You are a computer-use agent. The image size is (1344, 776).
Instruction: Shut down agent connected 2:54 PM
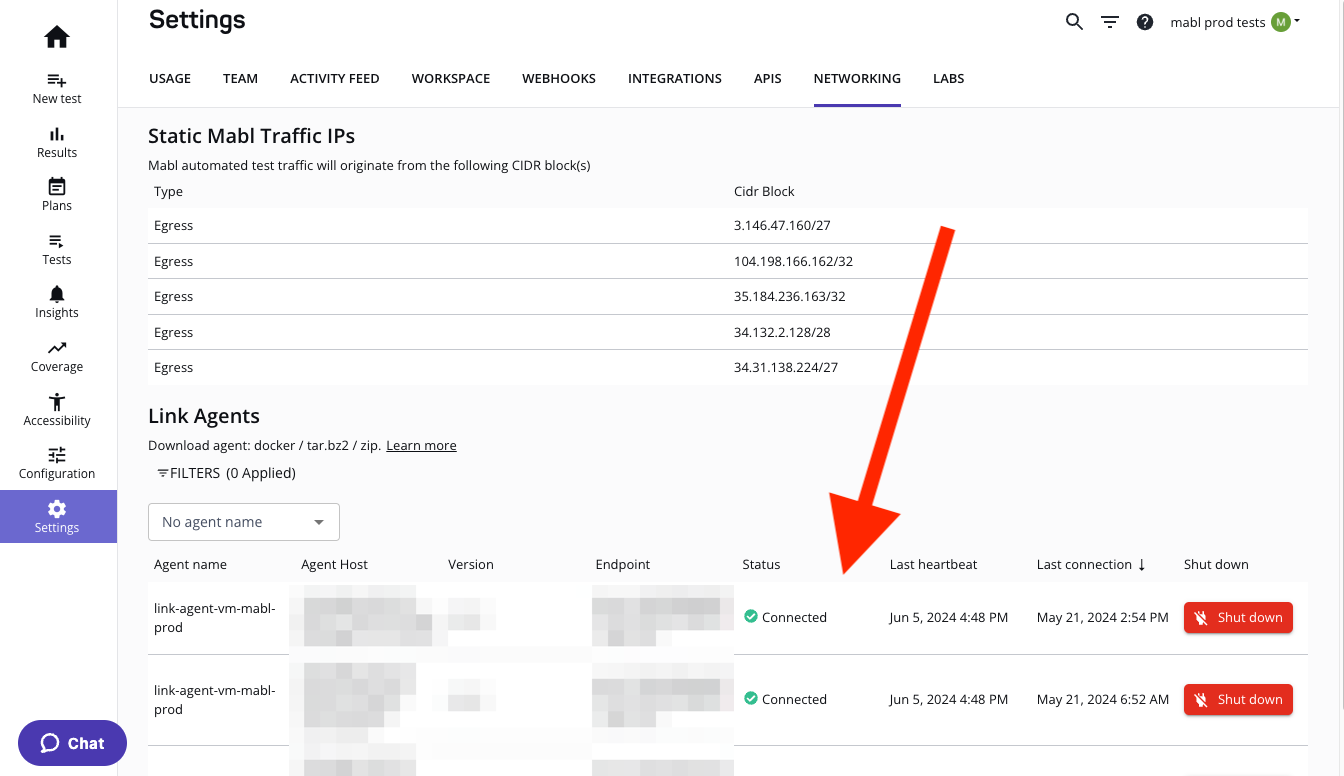[1238, 618]
